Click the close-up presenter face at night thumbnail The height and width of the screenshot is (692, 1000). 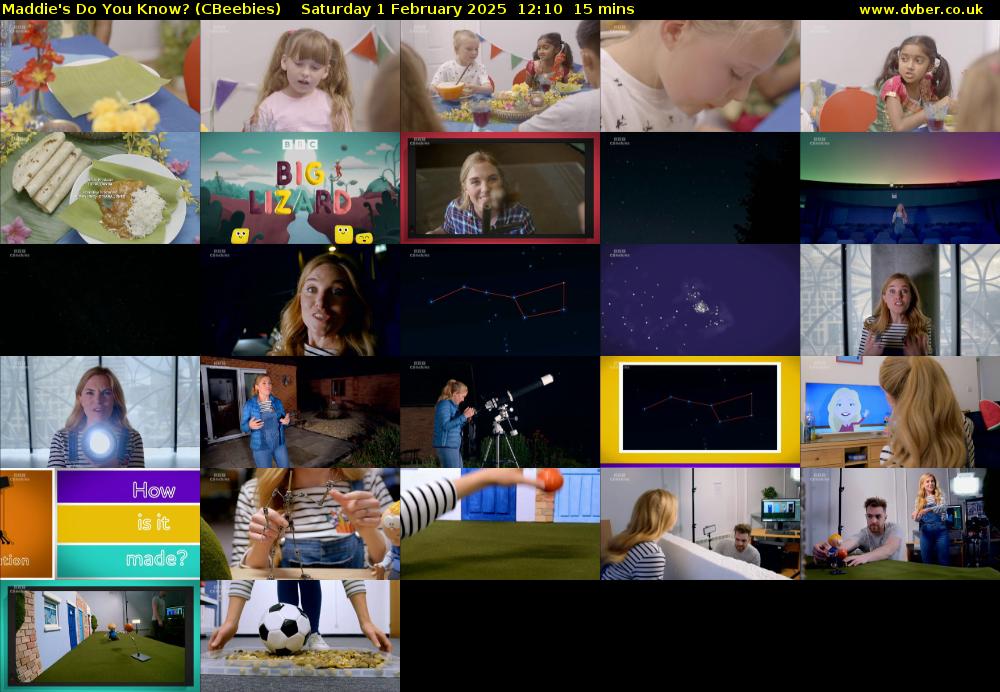tap(300, 300)
